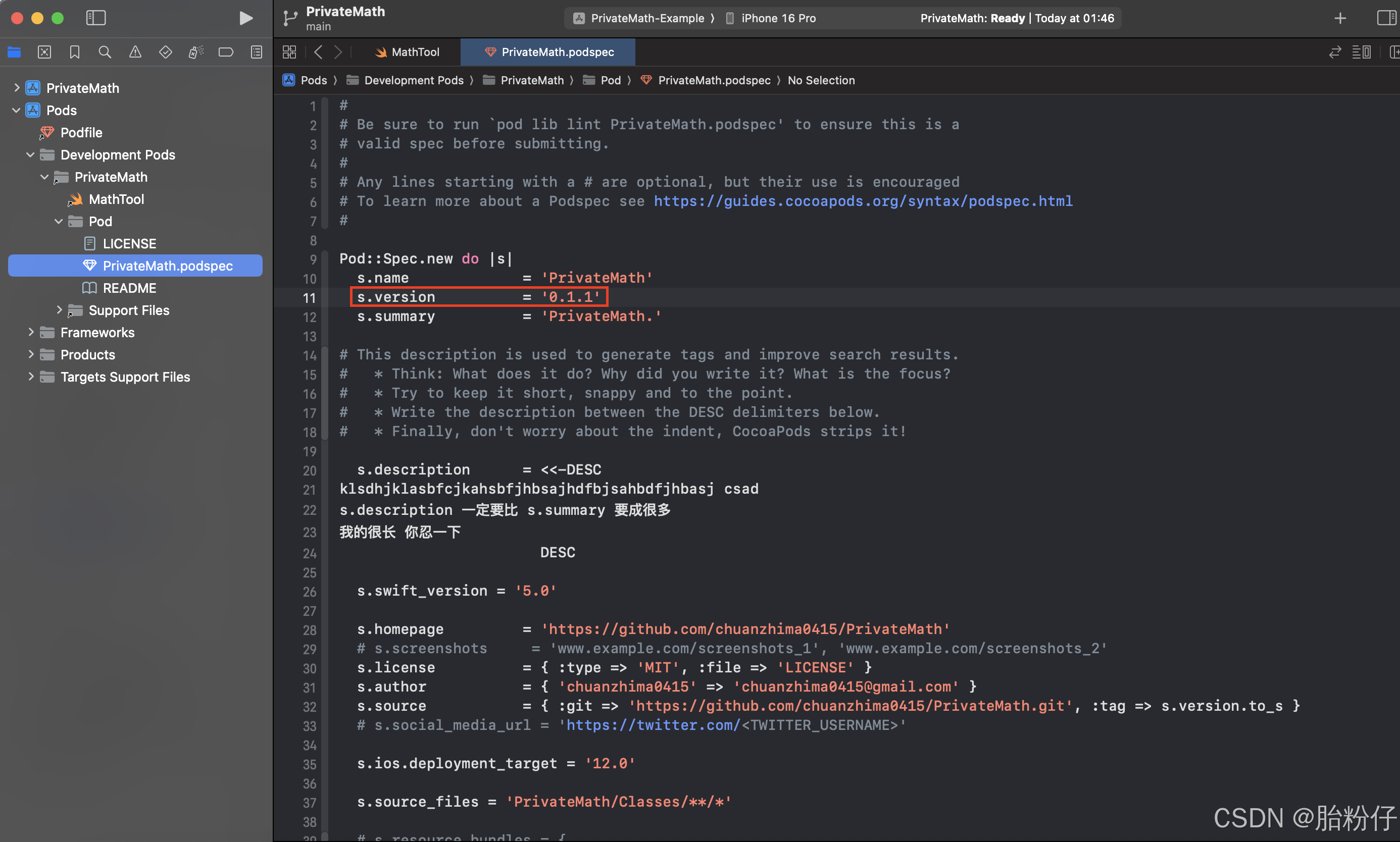Go forward in editor history
Screen dimensions: 1400x842
[x=338, y=52]
